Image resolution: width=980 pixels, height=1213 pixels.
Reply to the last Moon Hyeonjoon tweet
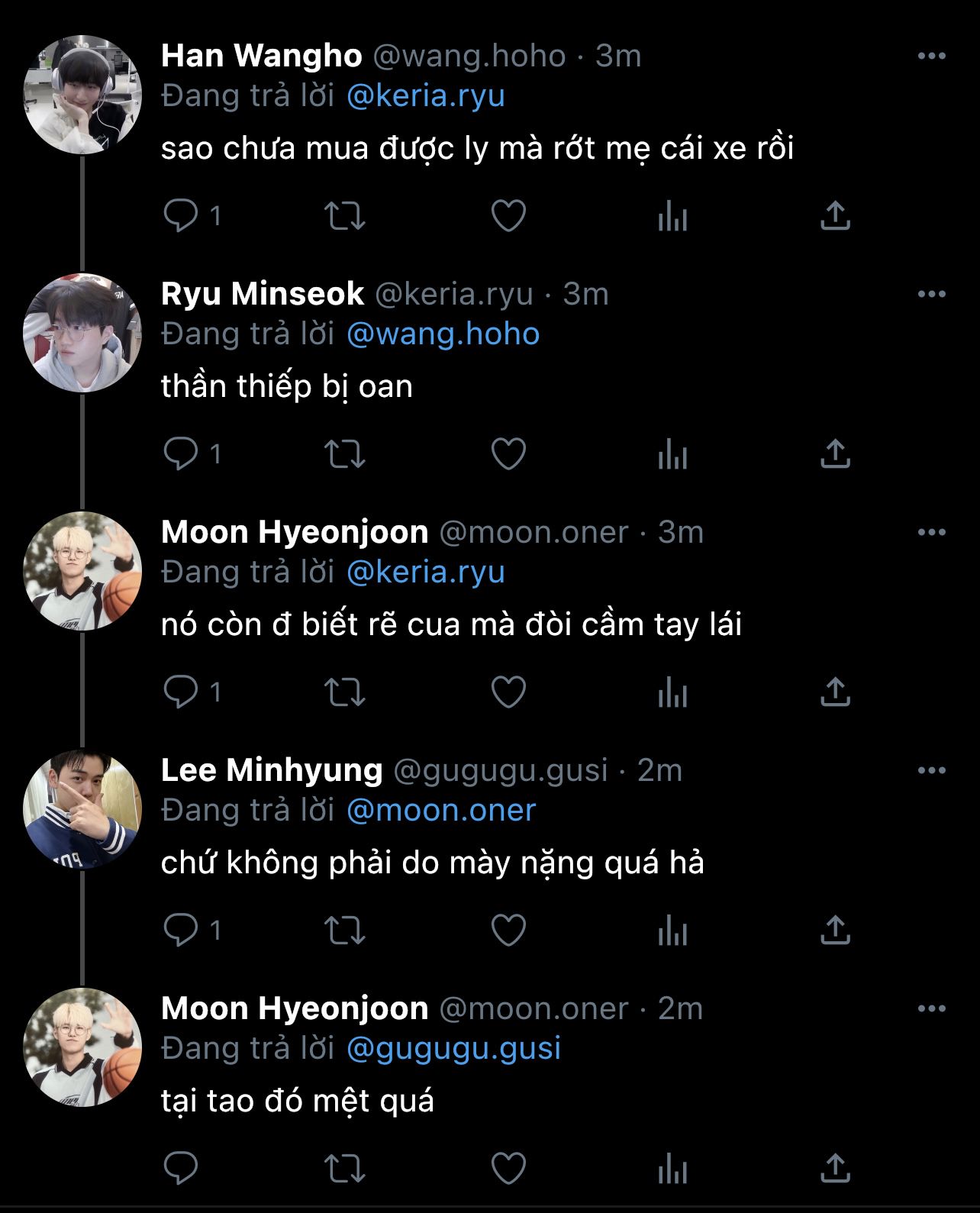click(181, 1169)
